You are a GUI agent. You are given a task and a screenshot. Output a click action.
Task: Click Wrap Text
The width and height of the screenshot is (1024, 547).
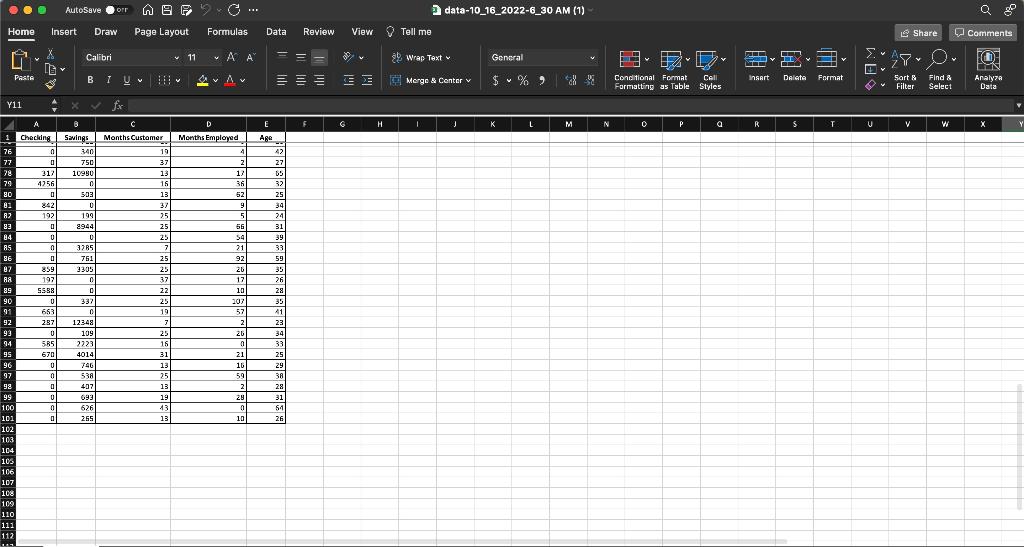(x=421, y=57)
